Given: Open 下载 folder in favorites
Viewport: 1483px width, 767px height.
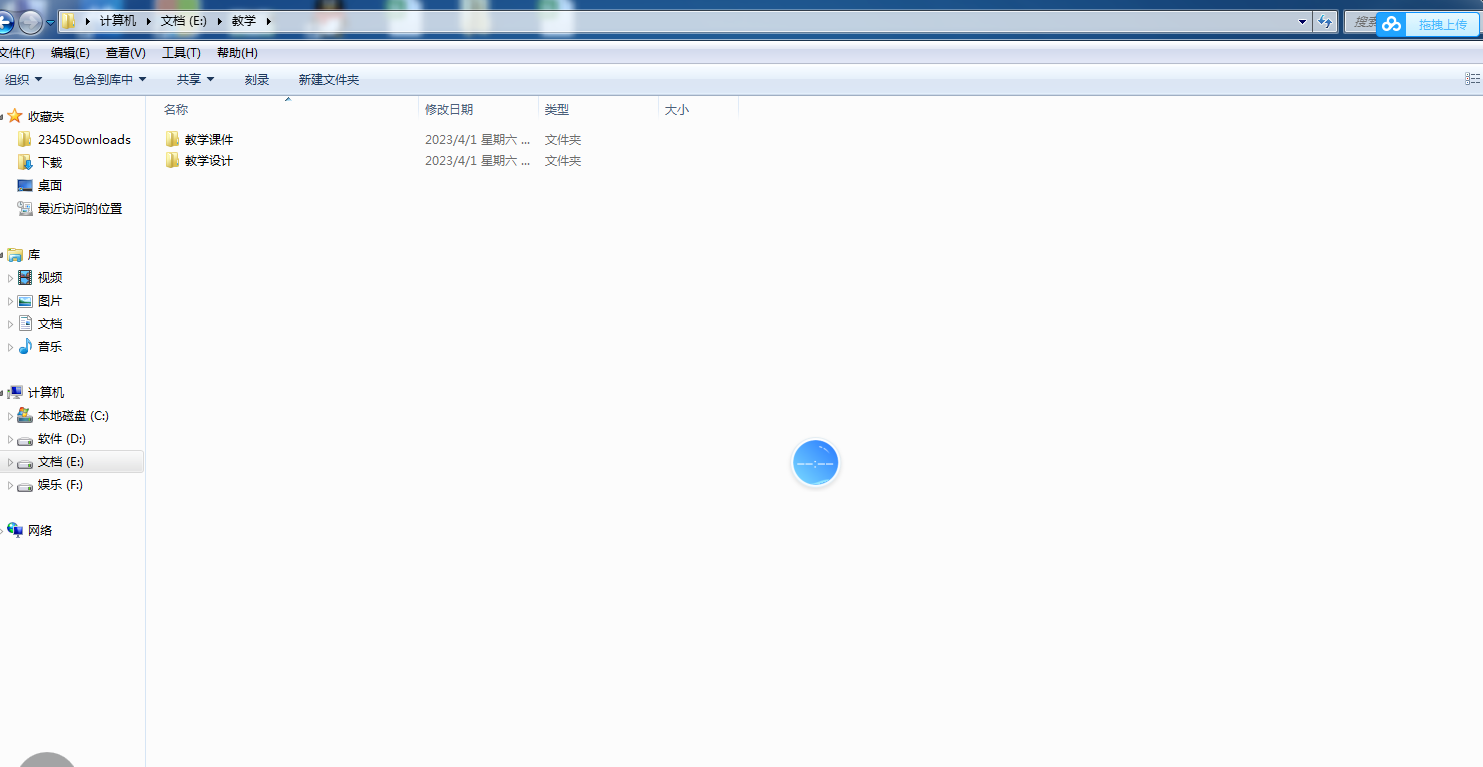Looking at the screenshot, I should [49, 163].
